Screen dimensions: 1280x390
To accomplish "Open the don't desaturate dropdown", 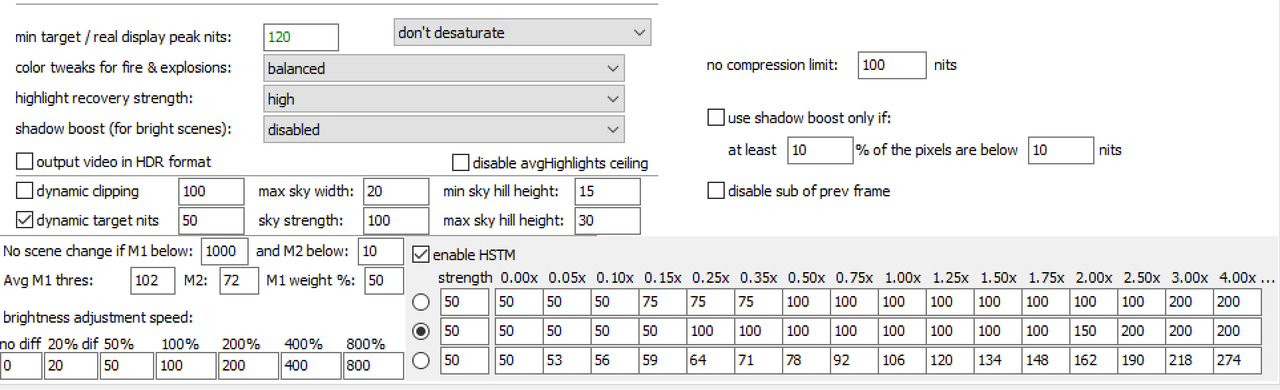I will click(x=522, y=33).
